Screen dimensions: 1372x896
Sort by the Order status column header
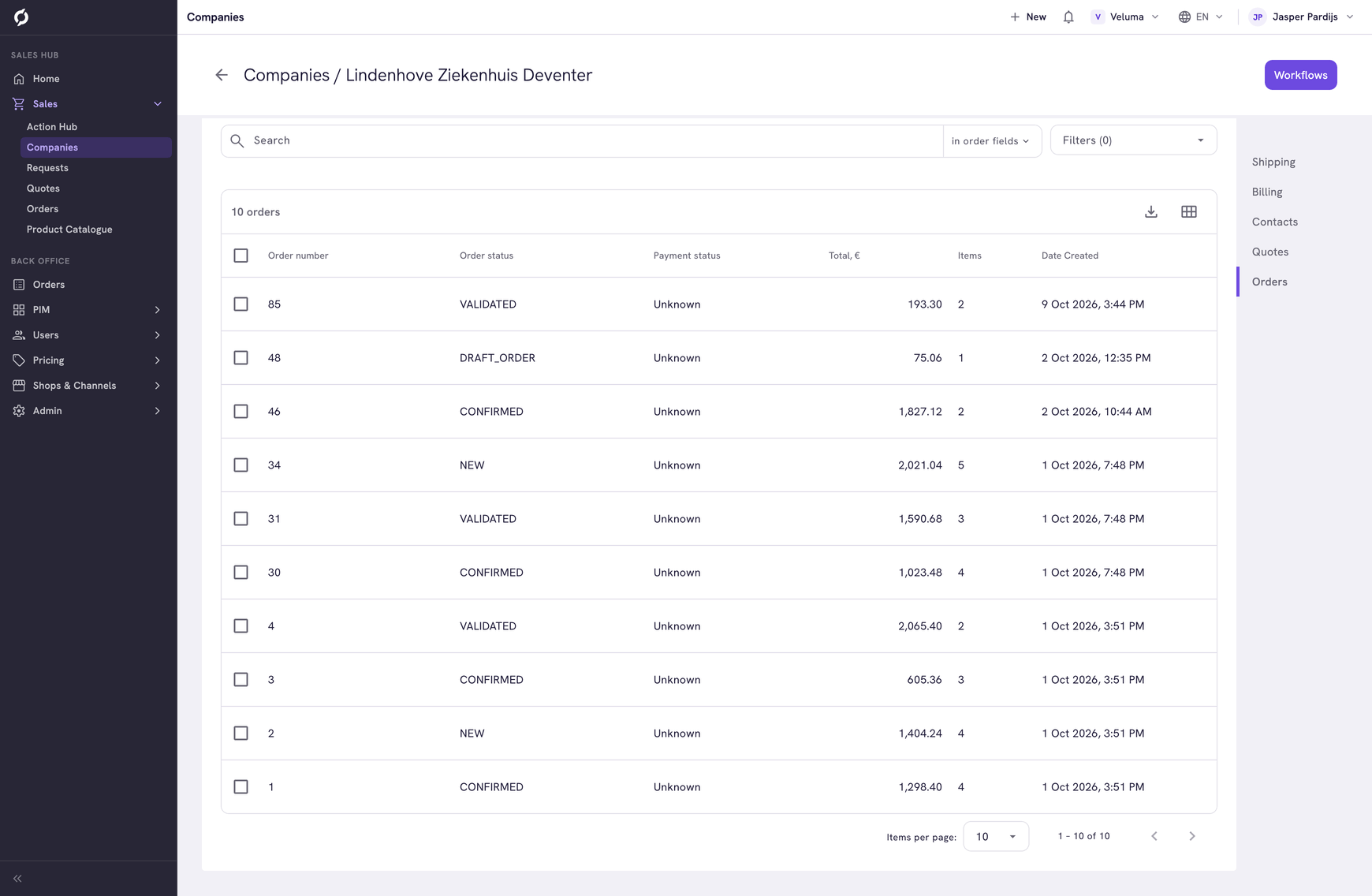click(487, 256)
